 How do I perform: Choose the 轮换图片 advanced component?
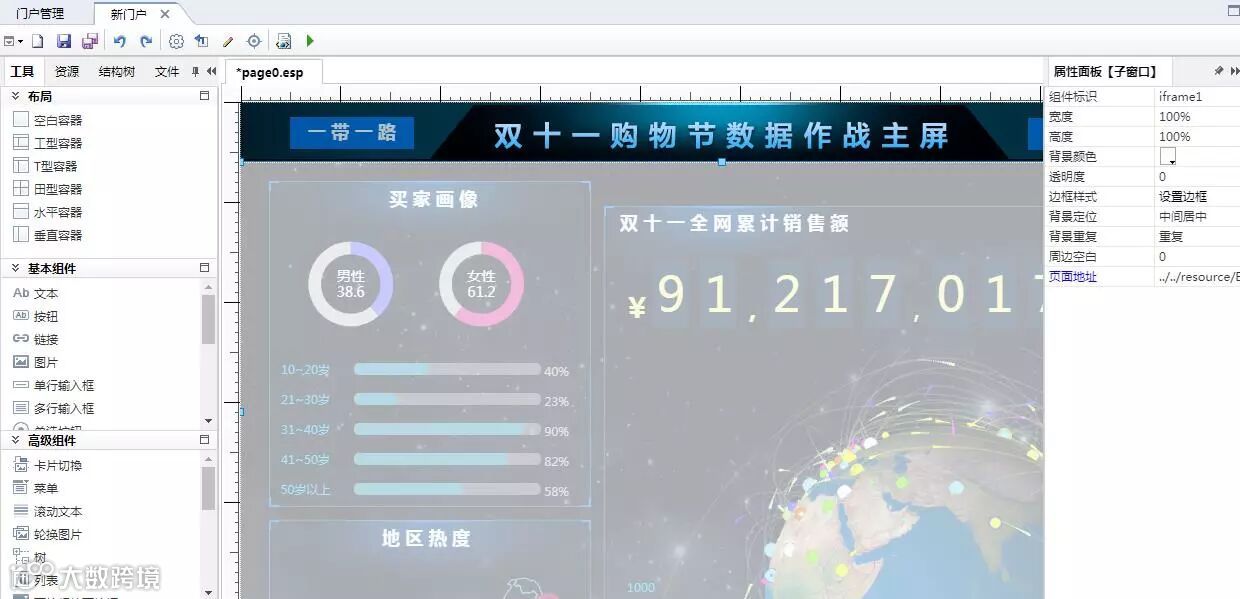pos(48,534)
